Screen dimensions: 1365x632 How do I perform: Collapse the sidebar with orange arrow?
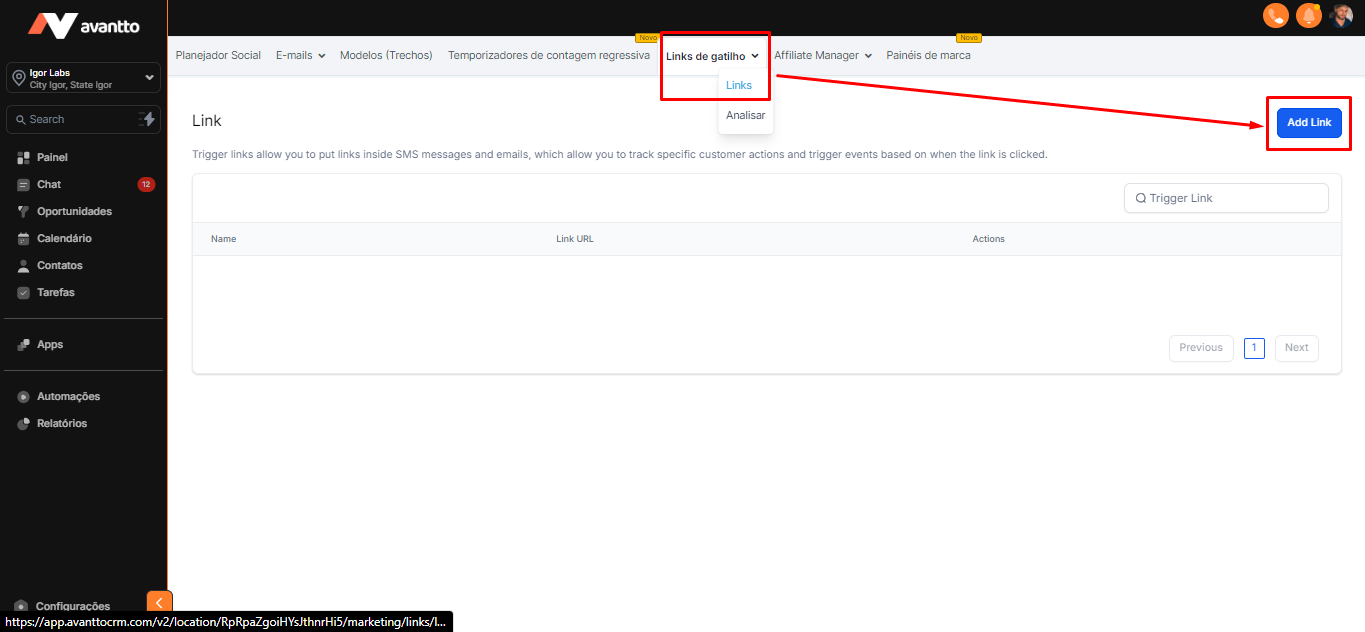pos(160,602)
